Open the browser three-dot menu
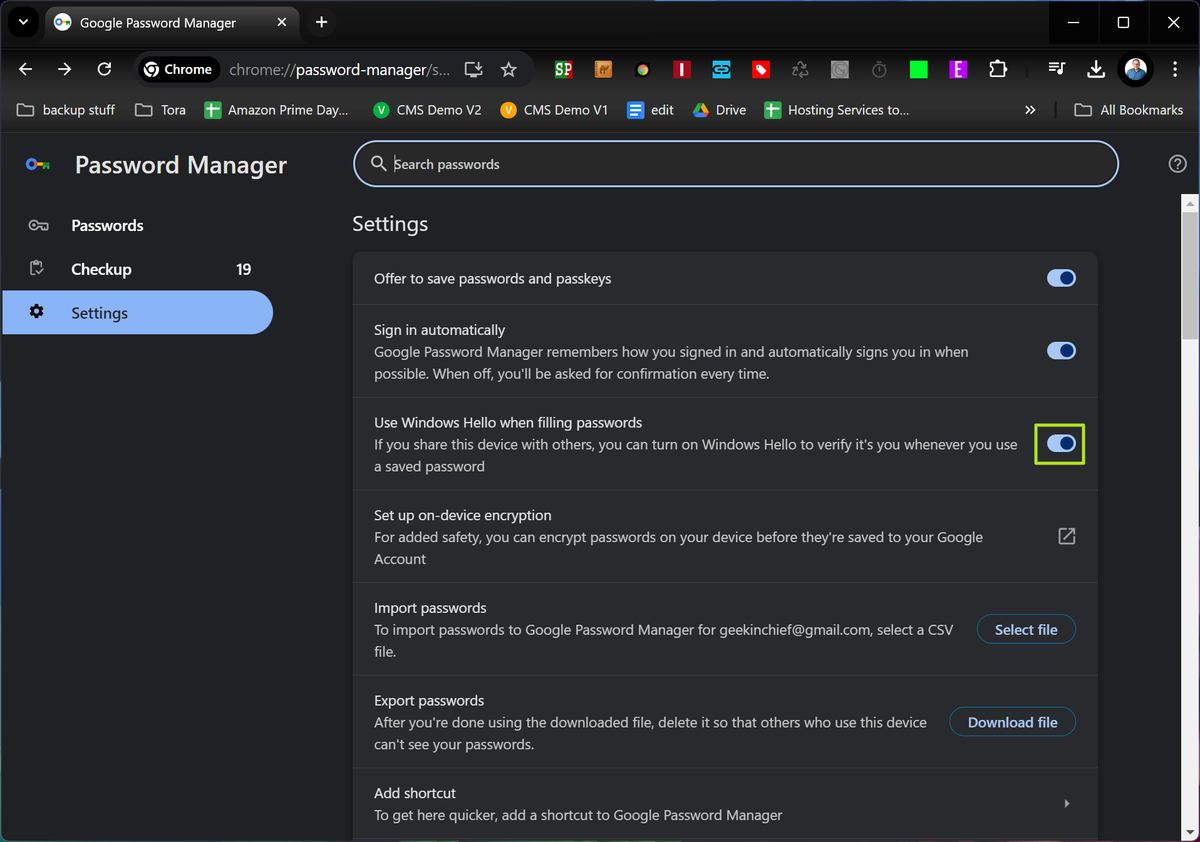The height and width of the screenshot is (842, 1200). pos(1174,69)
